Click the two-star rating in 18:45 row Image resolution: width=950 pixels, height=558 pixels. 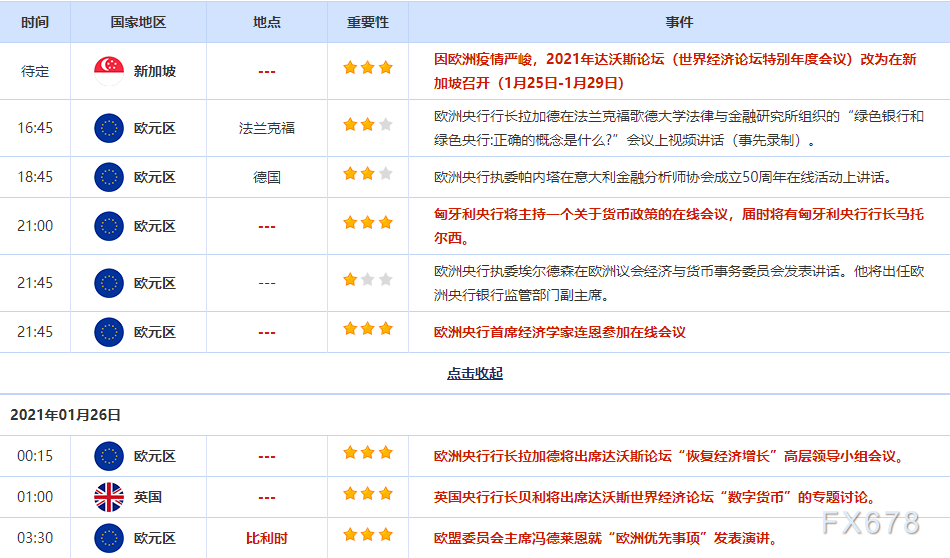coord(367,174)
